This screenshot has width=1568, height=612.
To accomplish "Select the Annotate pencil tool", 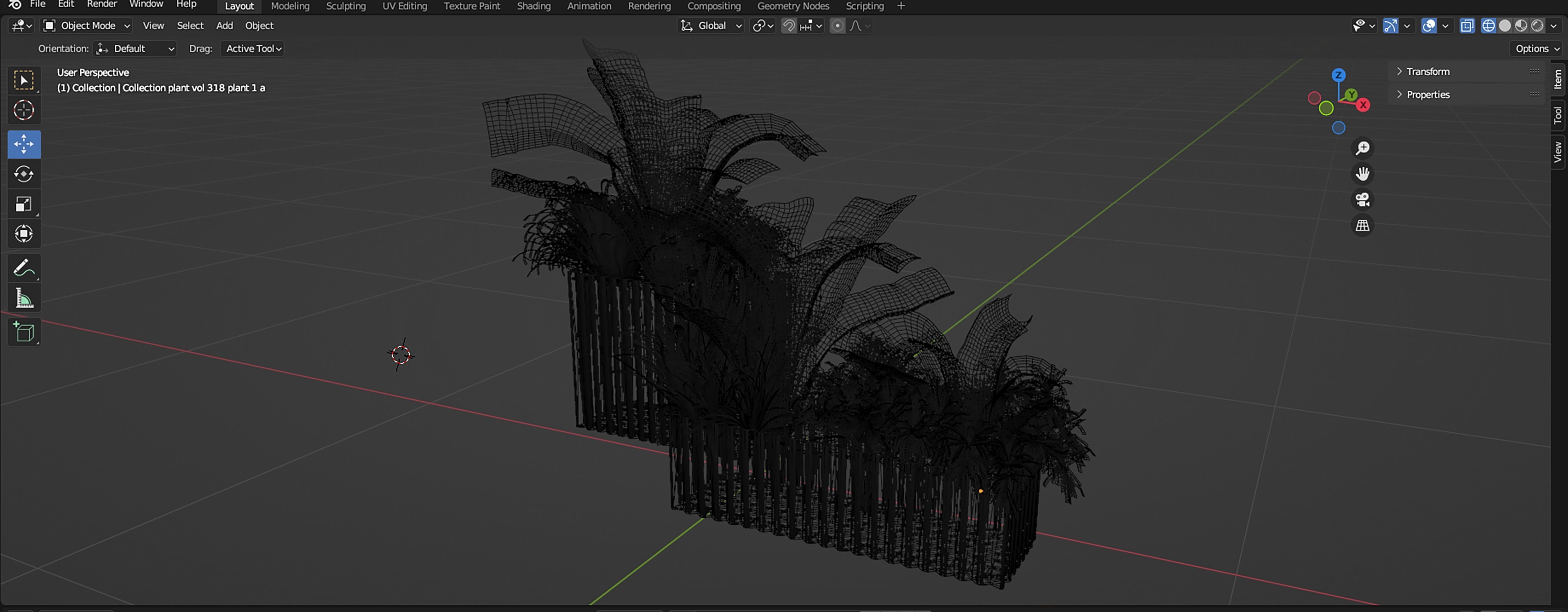I will pyautogui.click(x=24, y=268).
